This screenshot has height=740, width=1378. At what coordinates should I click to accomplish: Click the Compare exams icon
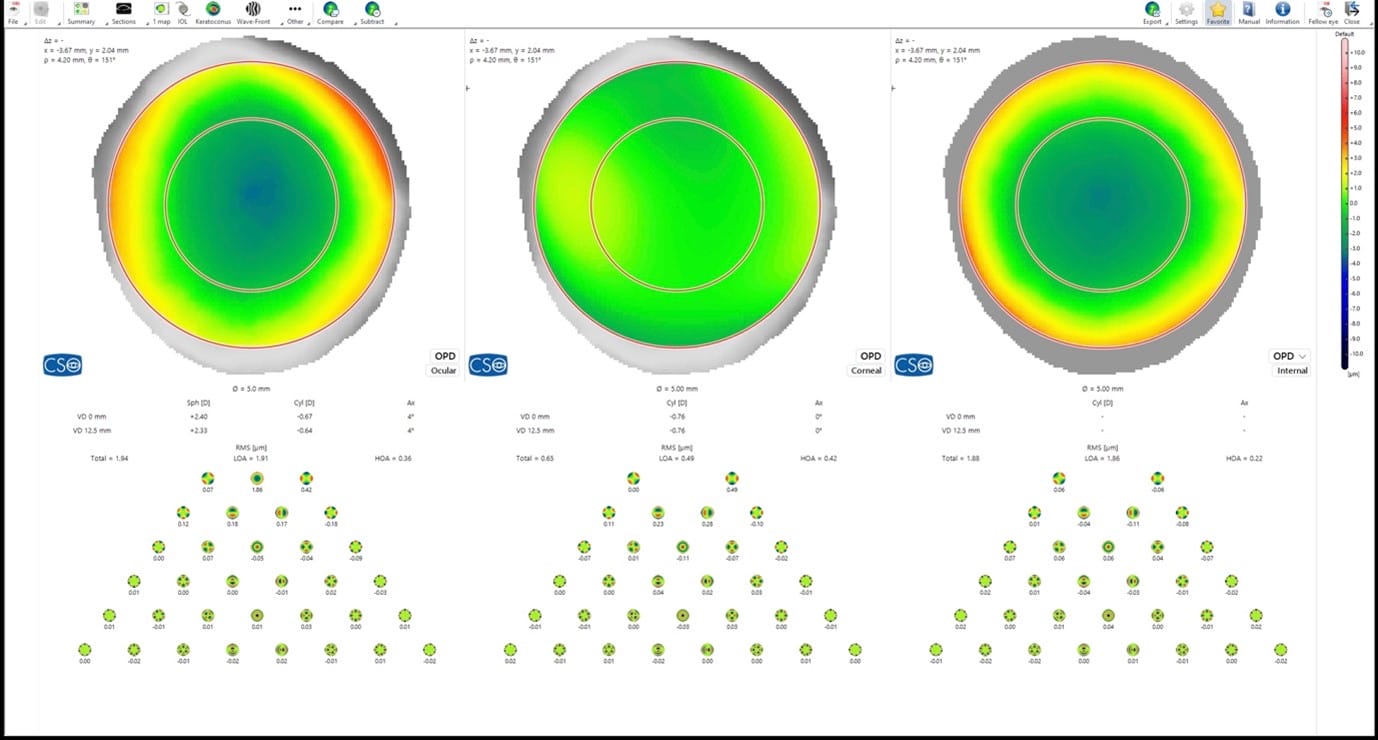pyautogui.click(x=330, y=12)
